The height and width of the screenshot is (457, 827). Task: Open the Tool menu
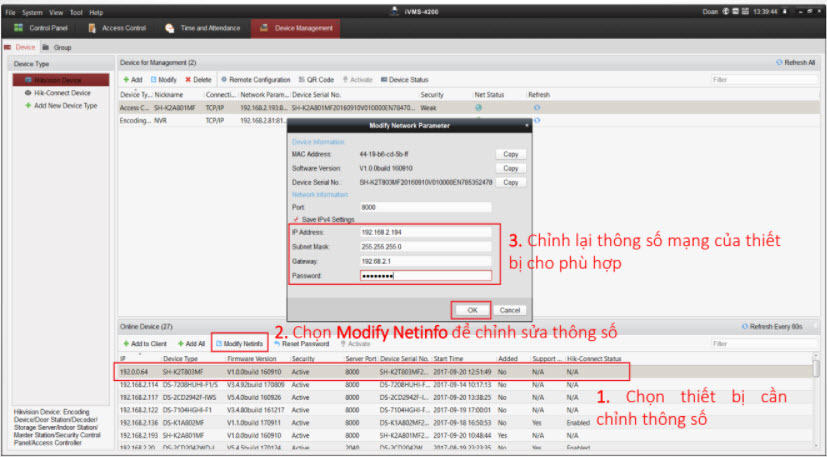point(76,12)
